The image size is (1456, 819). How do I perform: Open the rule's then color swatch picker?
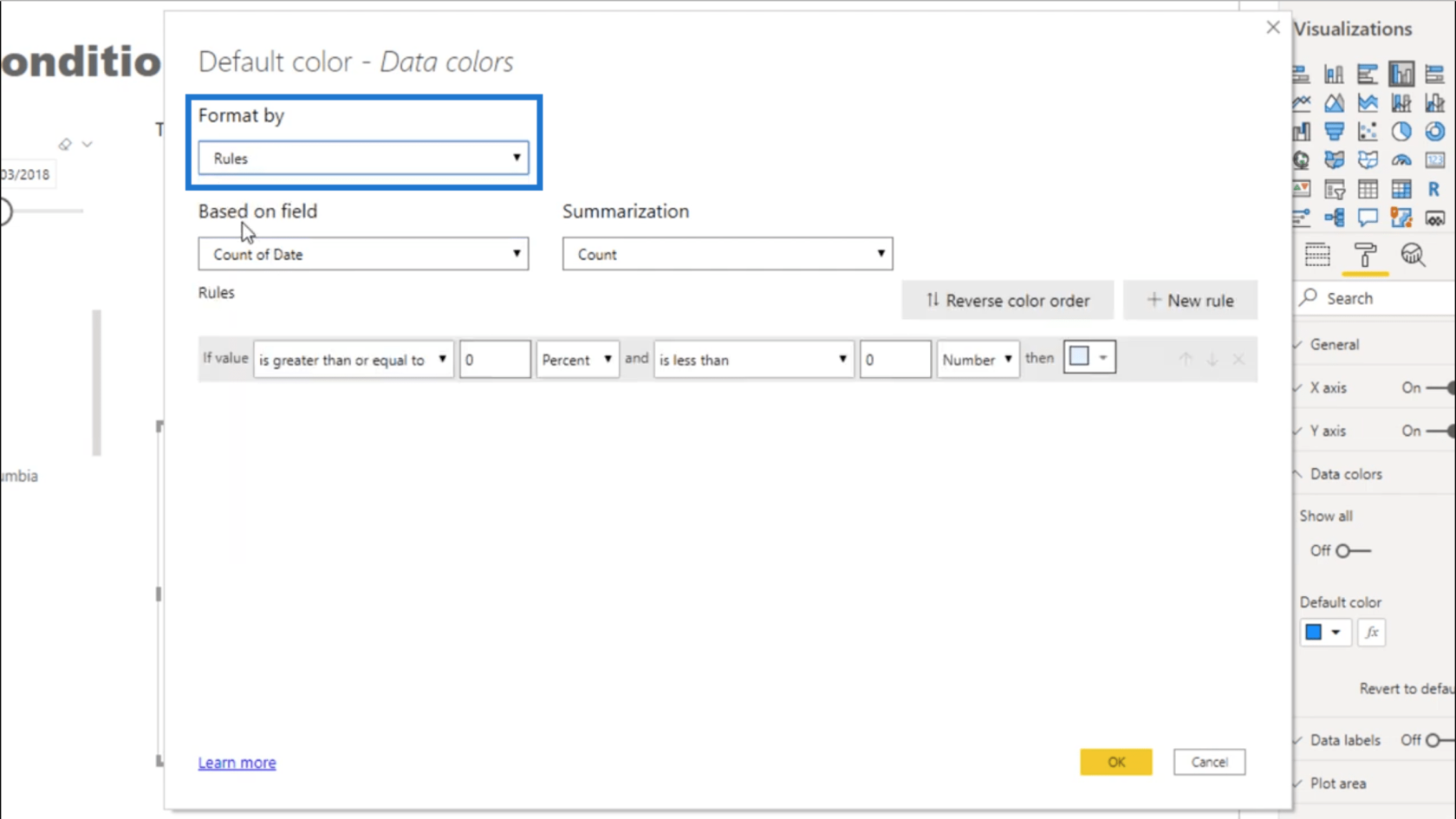tap(1089, 357)
